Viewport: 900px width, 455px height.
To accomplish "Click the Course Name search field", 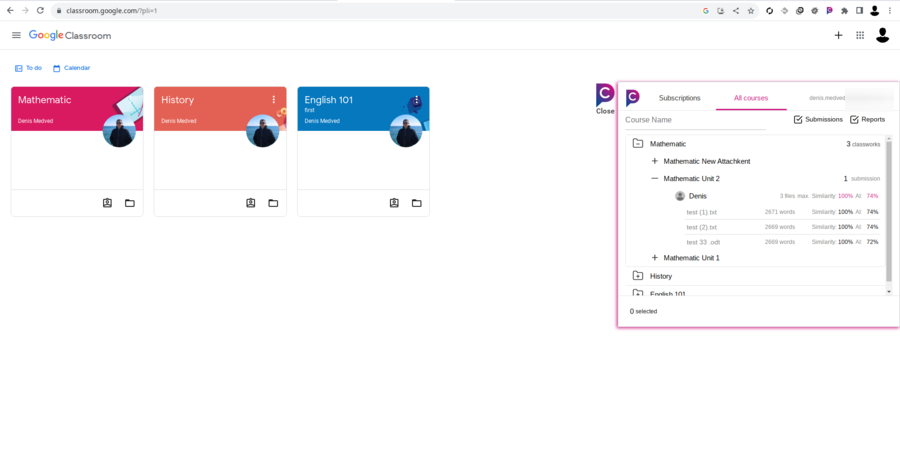I will 695,120.
